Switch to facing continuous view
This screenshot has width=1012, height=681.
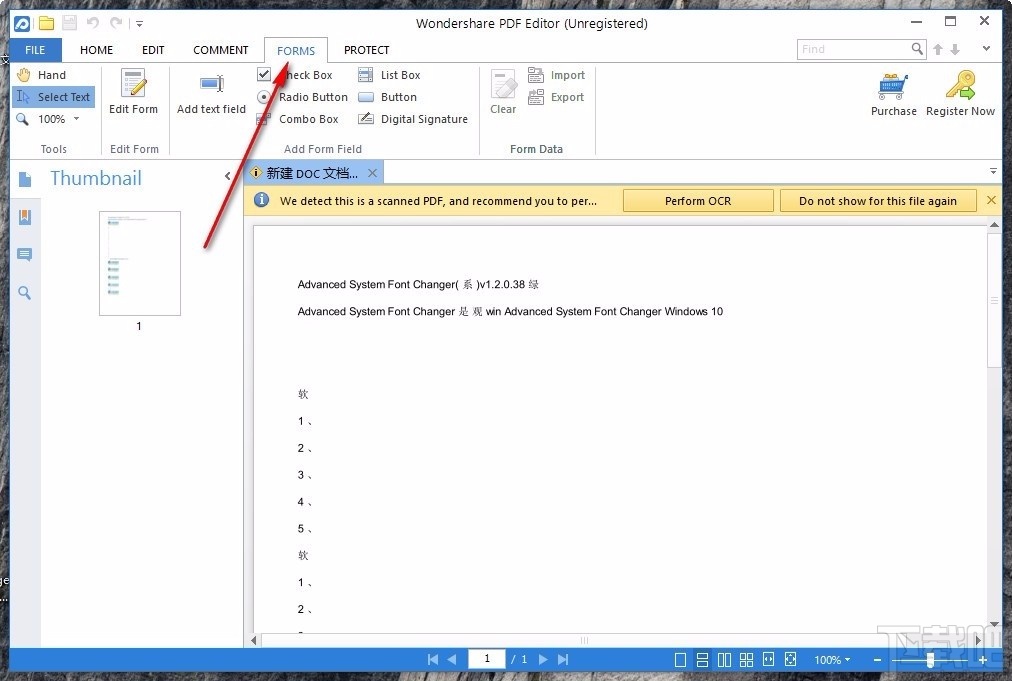pos(746,660)
